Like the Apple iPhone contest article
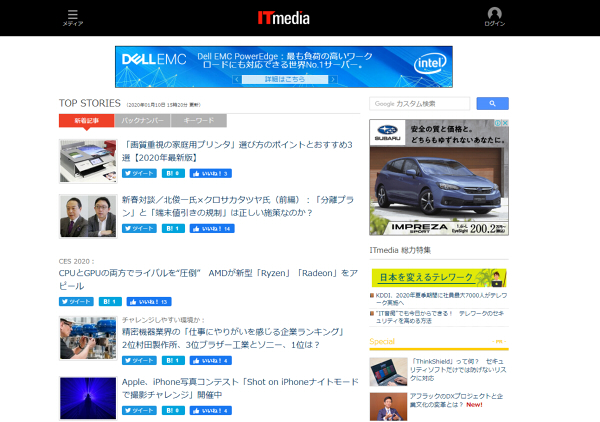600x422 pixels. point(210,411)
